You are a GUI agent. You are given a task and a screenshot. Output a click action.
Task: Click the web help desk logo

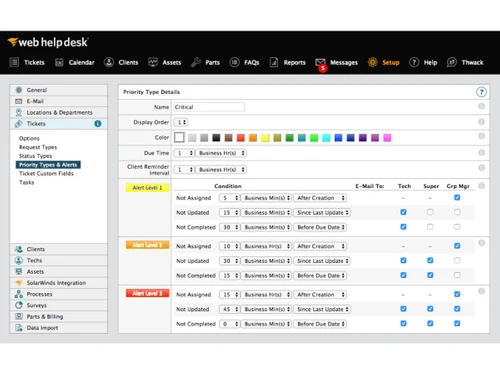[x=48, y=42]
